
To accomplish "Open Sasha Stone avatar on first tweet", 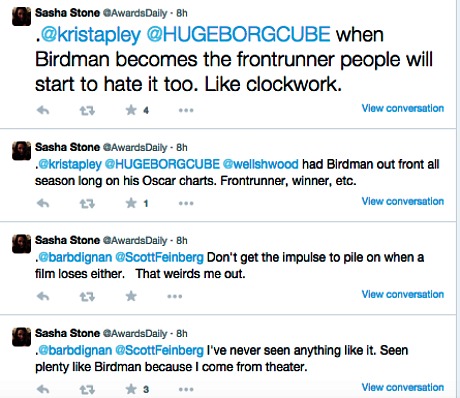I will 22,16.
